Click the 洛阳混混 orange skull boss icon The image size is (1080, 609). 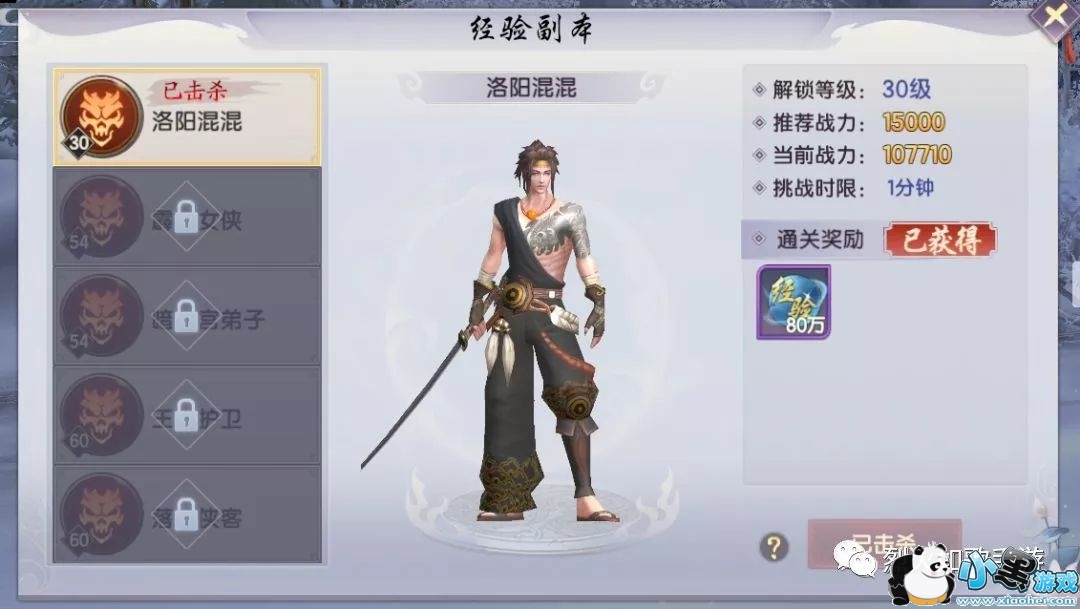101,116
